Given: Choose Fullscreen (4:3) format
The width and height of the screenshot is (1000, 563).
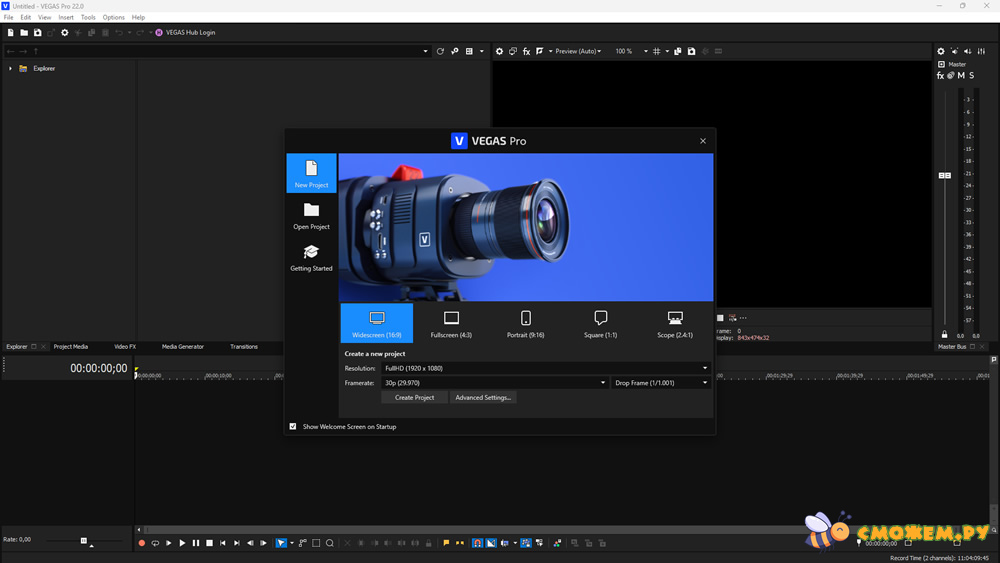Looking at the screenshot, I should [x=452, y=323].
